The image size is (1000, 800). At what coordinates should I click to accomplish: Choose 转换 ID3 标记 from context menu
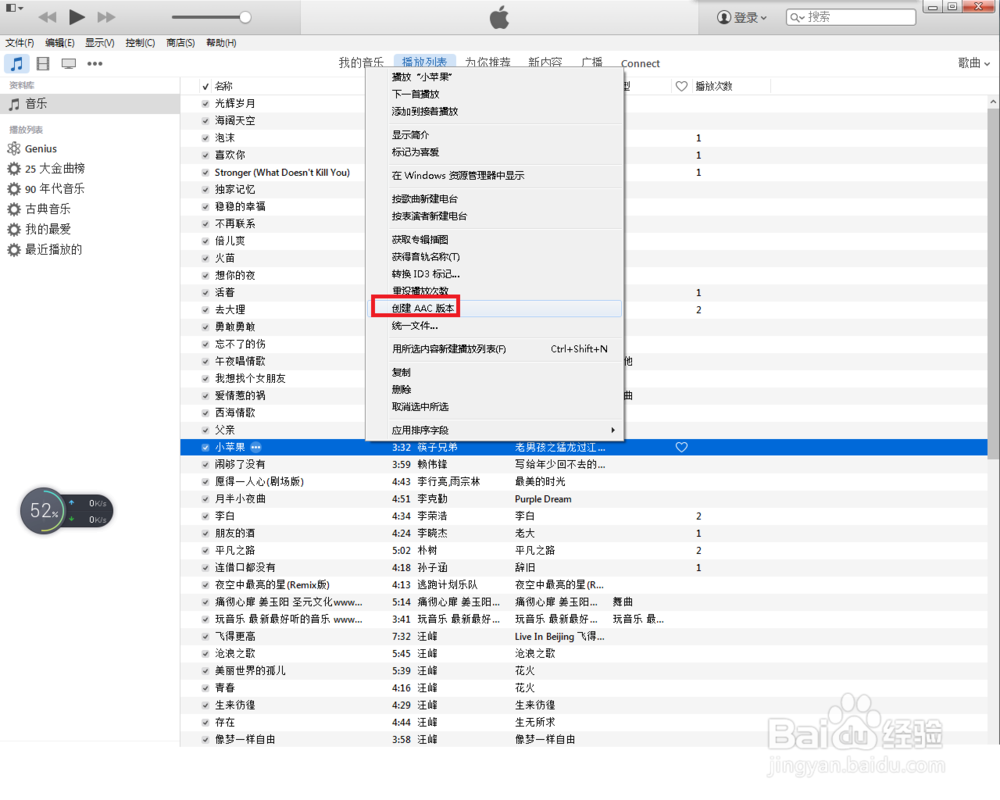point(496,274)
